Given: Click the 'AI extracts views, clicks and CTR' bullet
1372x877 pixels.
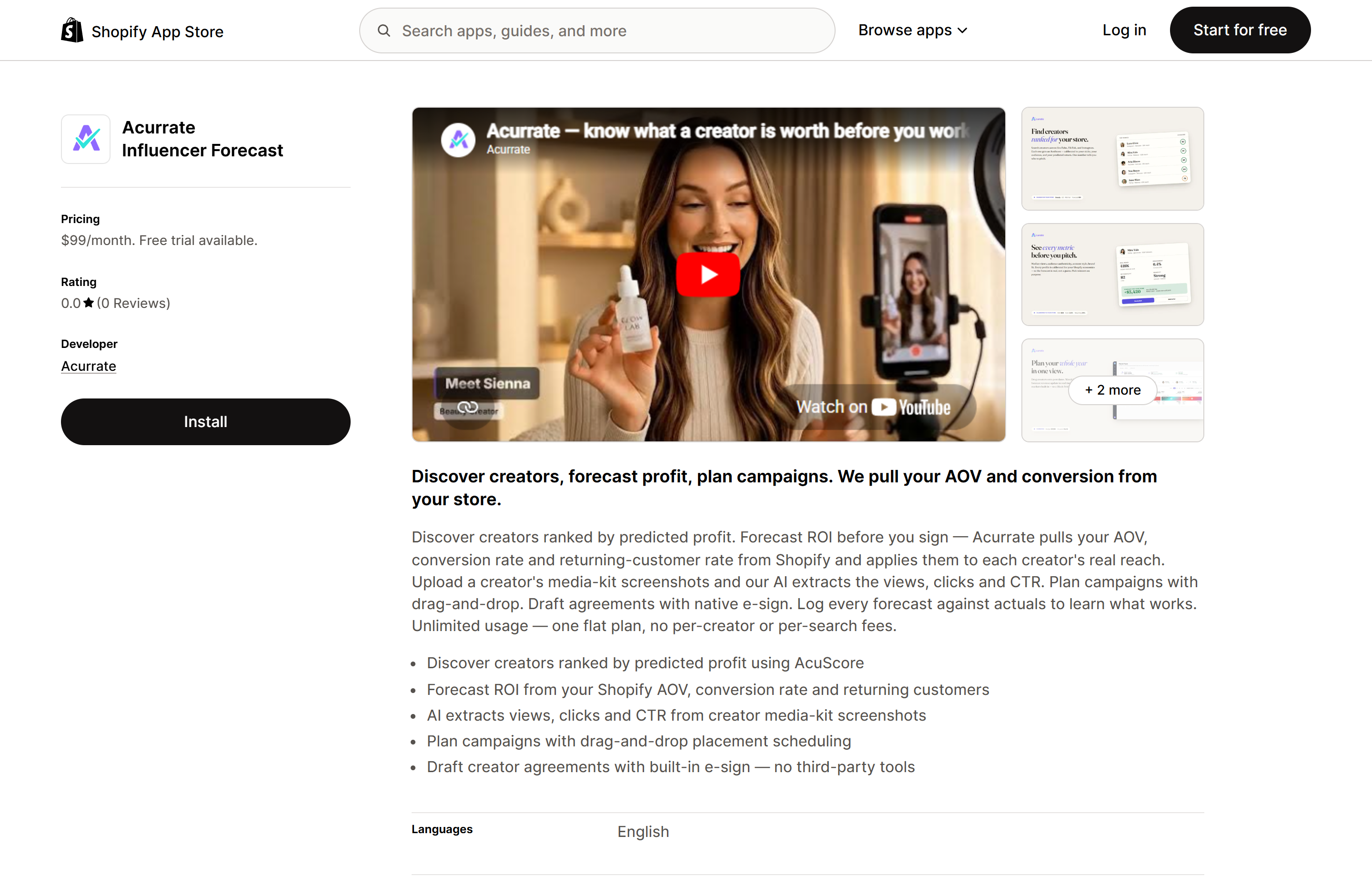Looking at the screenshot, I should pos(676,715).
